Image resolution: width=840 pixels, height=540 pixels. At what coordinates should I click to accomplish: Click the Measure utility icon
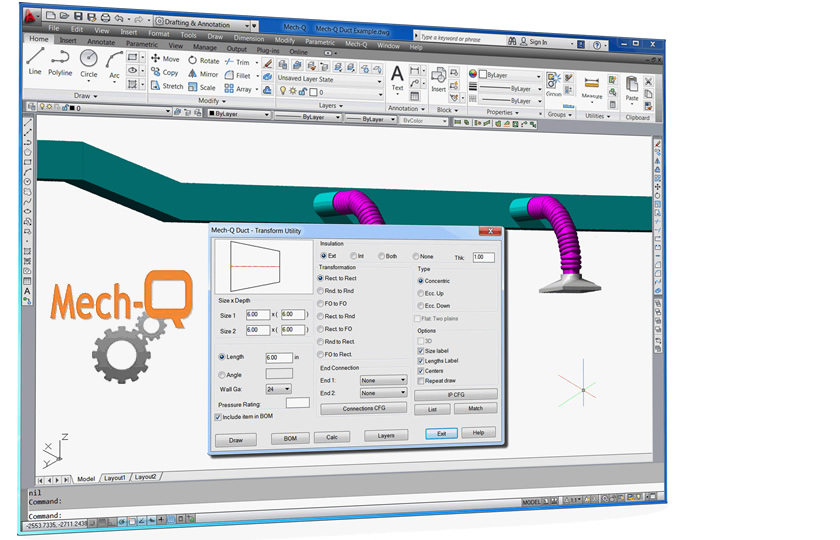591,87
